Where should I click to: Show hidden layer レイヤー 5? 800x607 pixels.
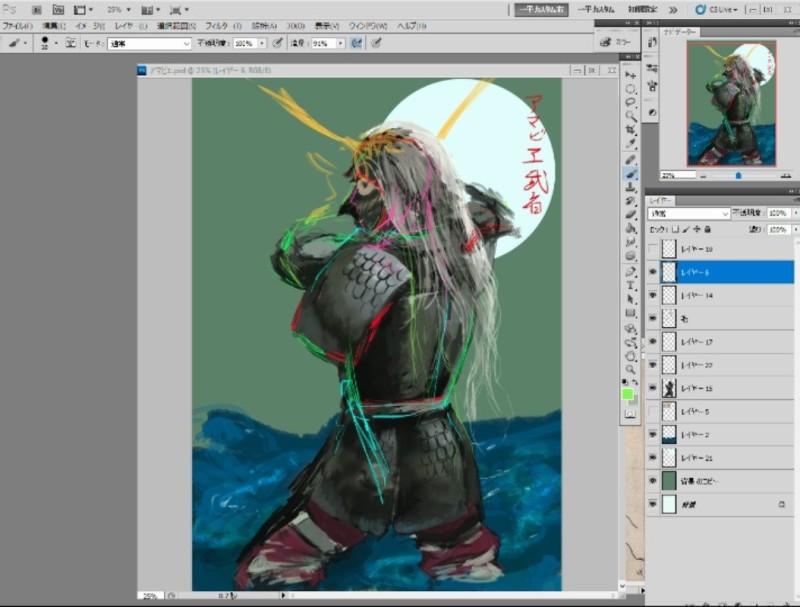[653, 411]
